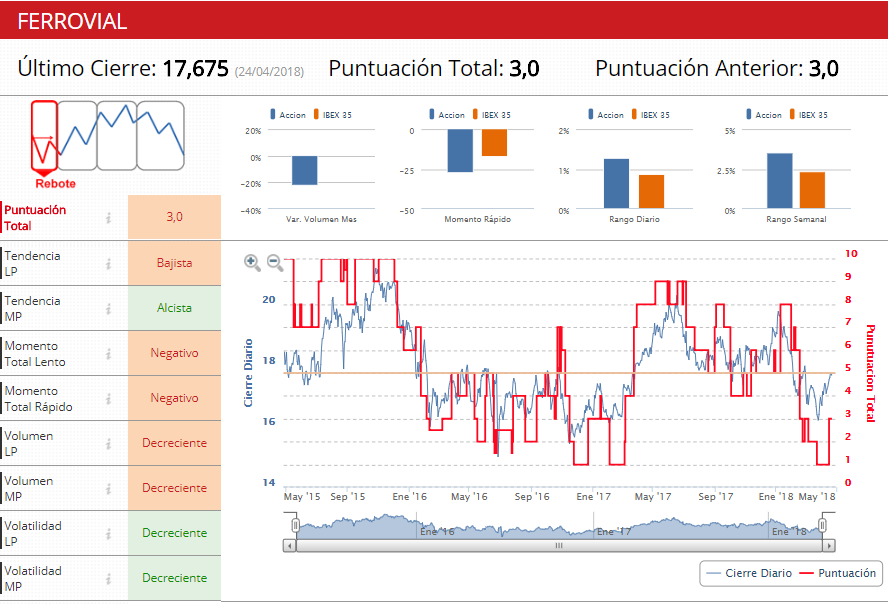Toggle Accion legend in Momento Rápido chart

(x=447, y=115)
